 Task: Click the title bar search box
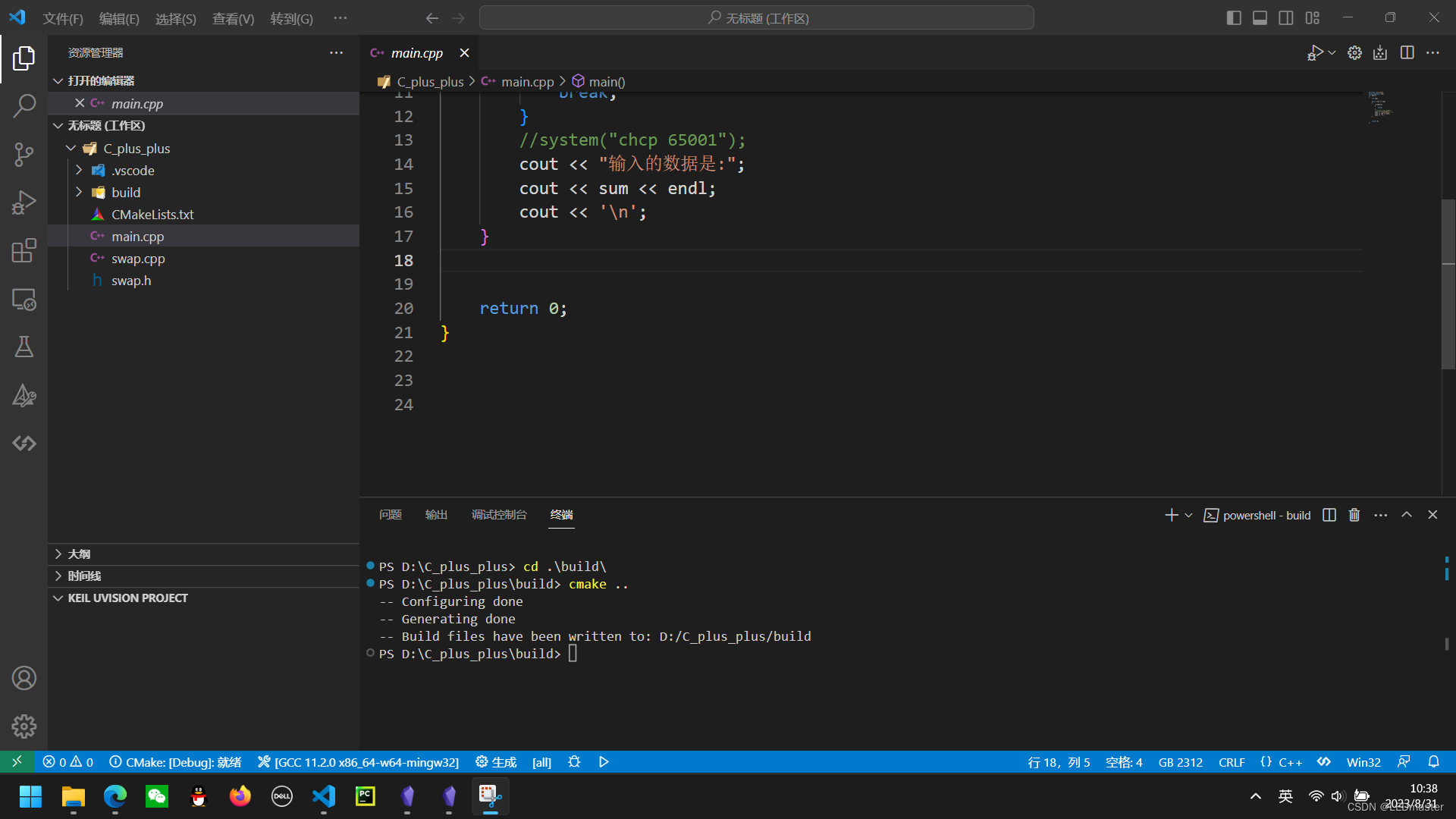(x=756, y=18)
